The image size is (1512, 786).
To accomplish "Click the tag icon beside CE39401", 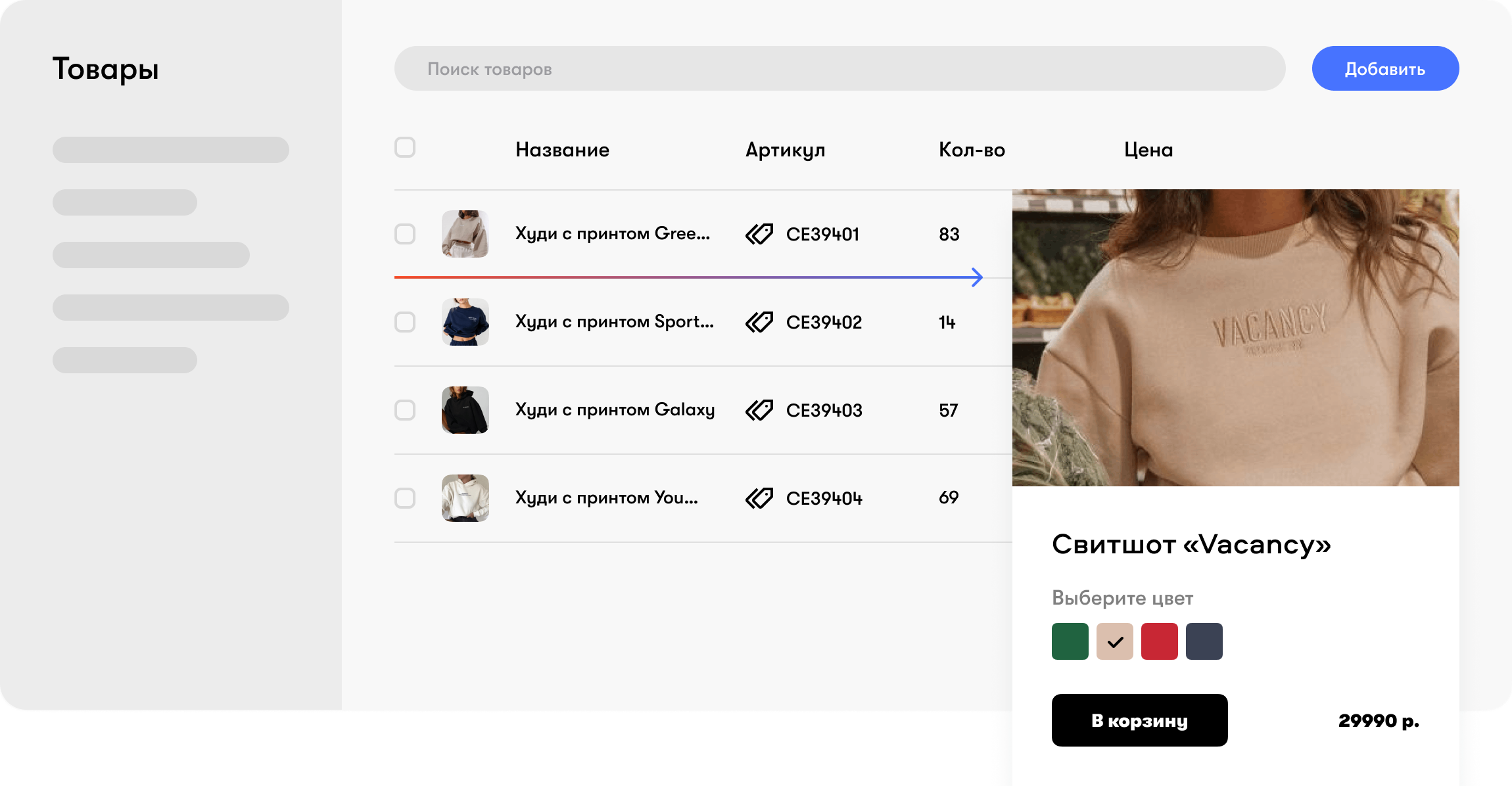I will coord(759,234).
